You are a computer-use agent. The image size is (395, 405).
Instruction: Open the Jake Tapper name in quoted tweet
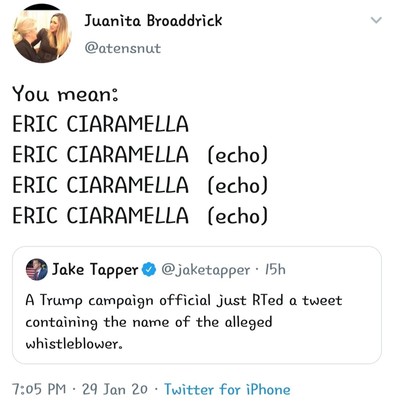95,270
